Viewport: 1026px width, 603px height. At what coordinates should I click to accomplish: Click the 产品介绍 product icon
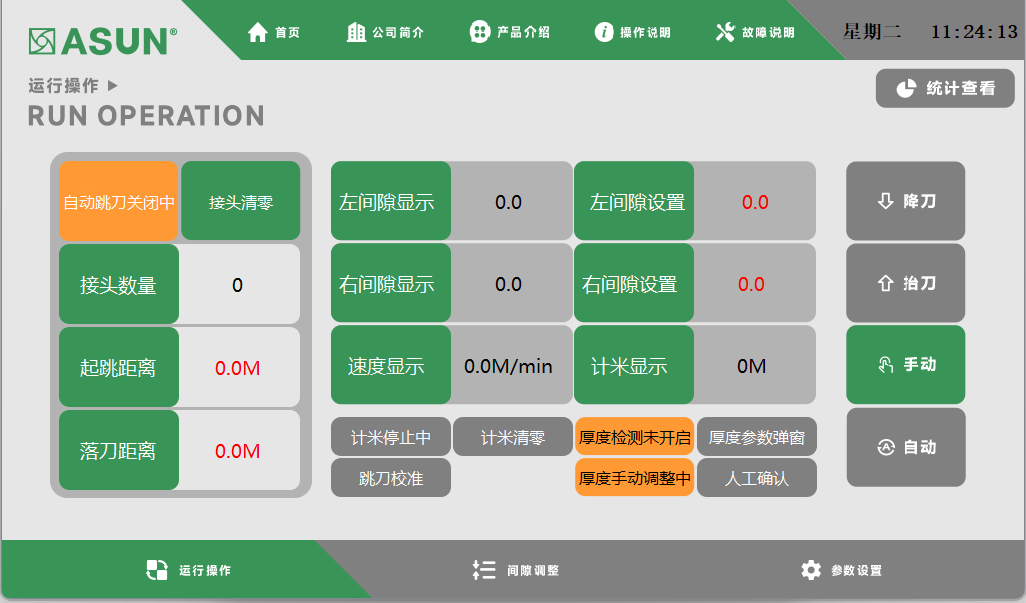(x=480, y=32)
